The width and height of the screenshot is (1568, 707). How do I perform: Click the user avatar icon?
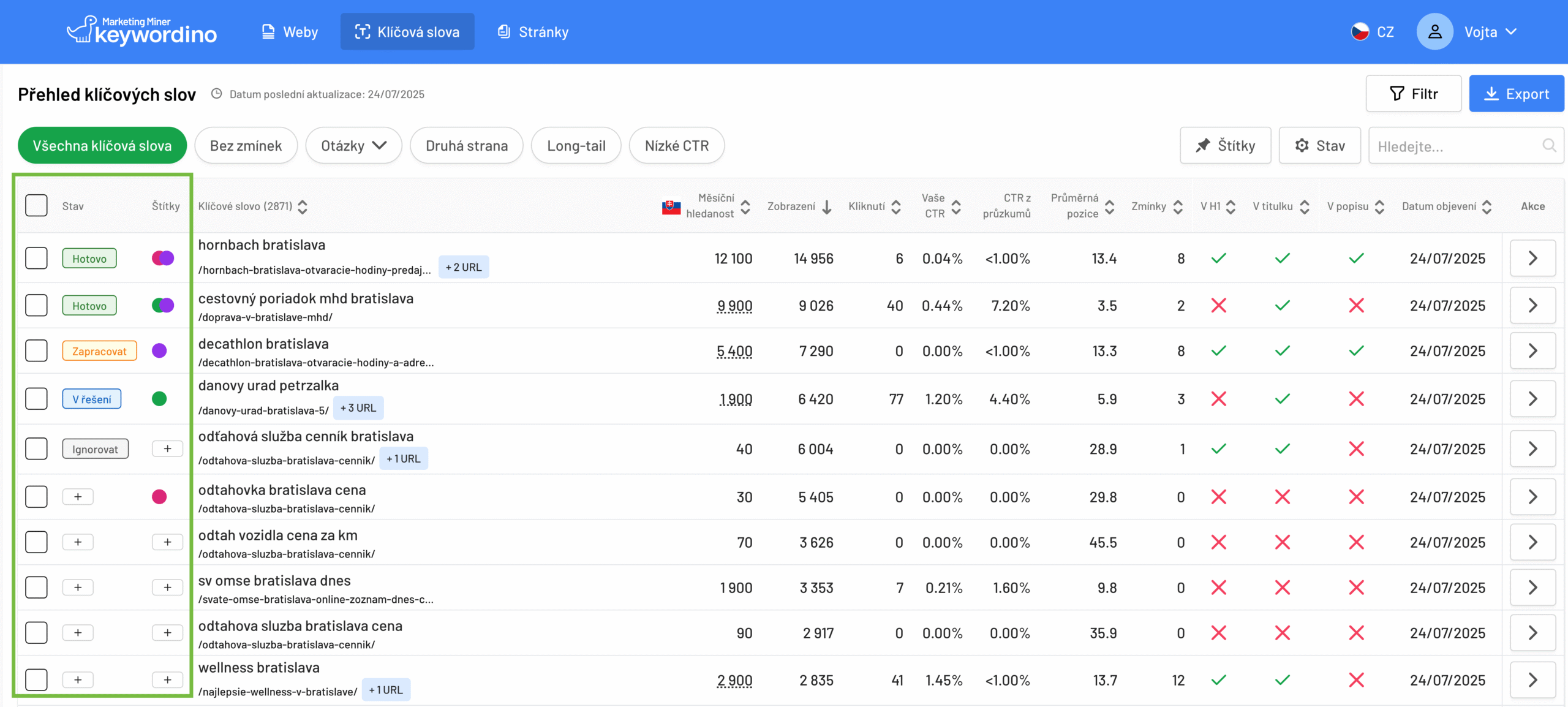[1434, 32]
